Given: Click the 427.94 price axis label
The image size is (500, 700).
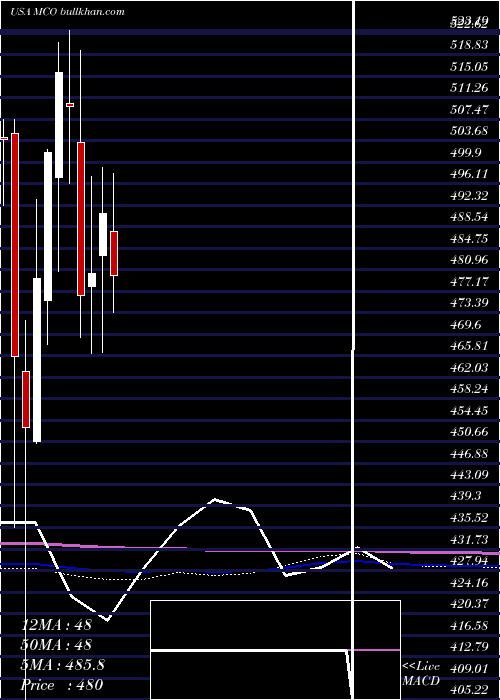Looking at the screenshot, I should (x=469, y=562).
